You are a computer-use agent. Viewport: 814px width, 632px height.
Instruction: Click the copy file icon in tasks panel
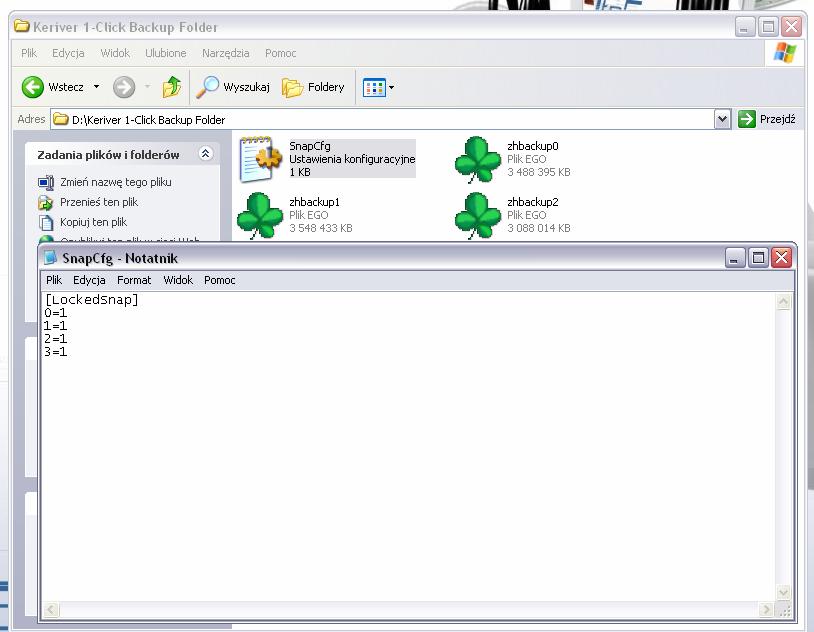(x=46, y=222)
